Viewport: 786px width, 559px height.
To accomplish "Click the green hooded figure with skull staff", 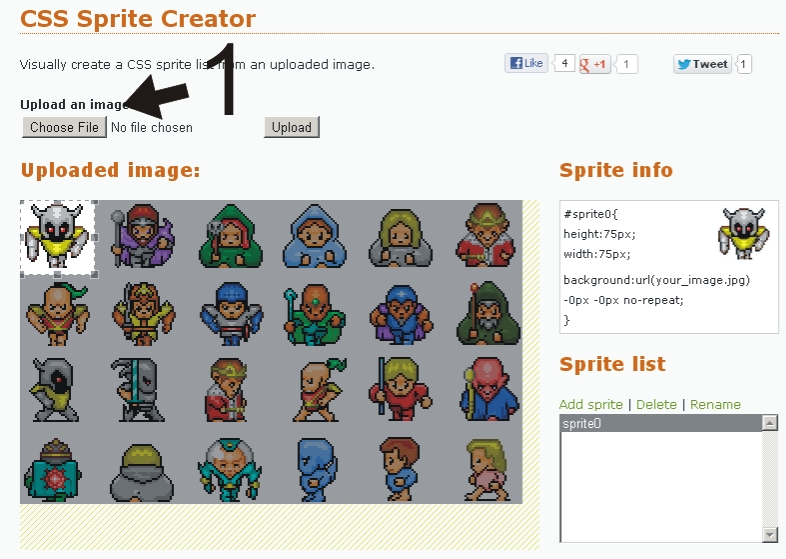I will click(x=230, y=236).
